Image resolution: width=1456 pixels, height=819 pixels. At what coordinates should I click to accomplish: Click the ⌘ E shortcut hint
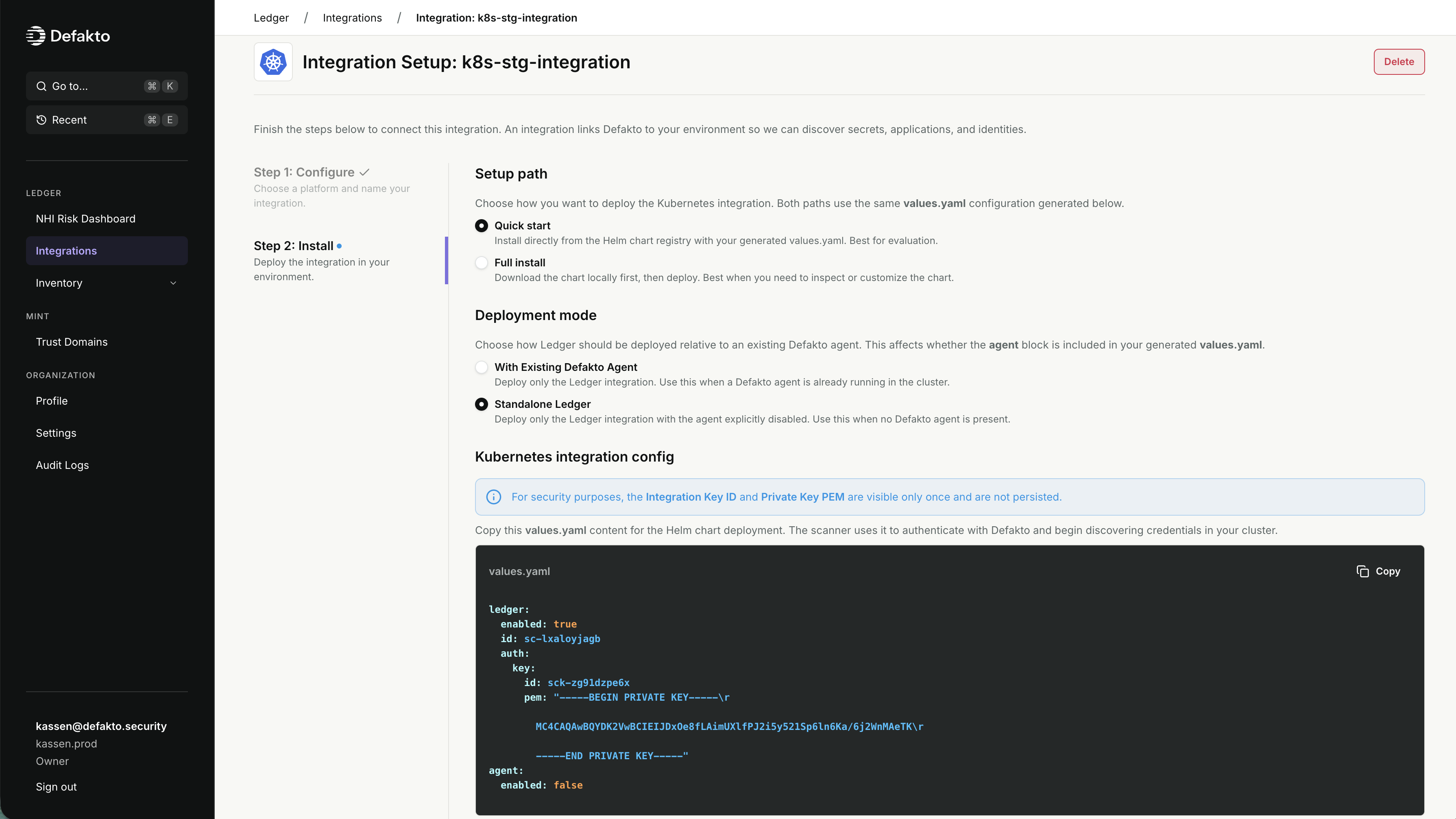click(161, 120)
